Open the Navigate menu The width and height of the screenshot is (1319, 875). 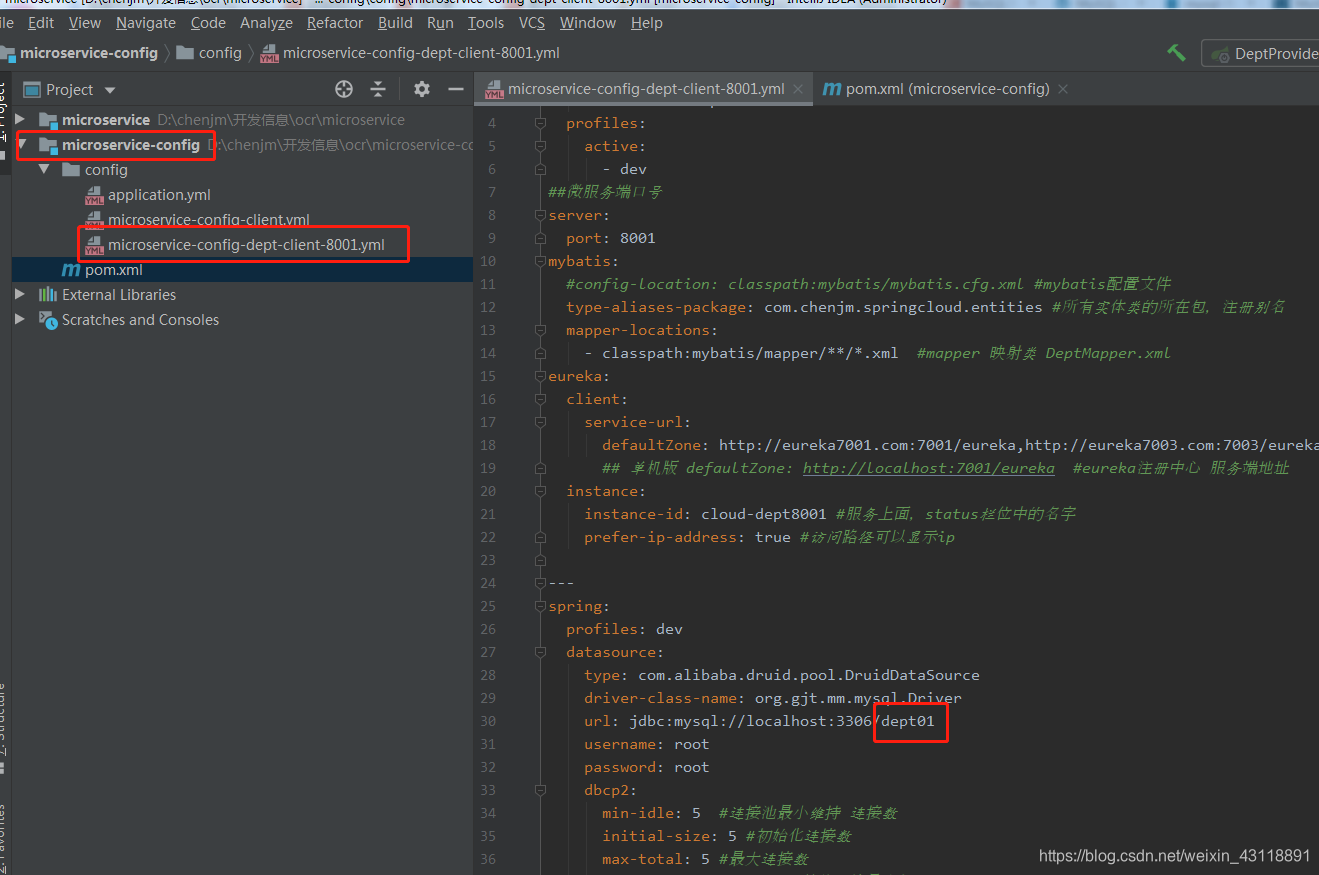[x=146, y=22]
